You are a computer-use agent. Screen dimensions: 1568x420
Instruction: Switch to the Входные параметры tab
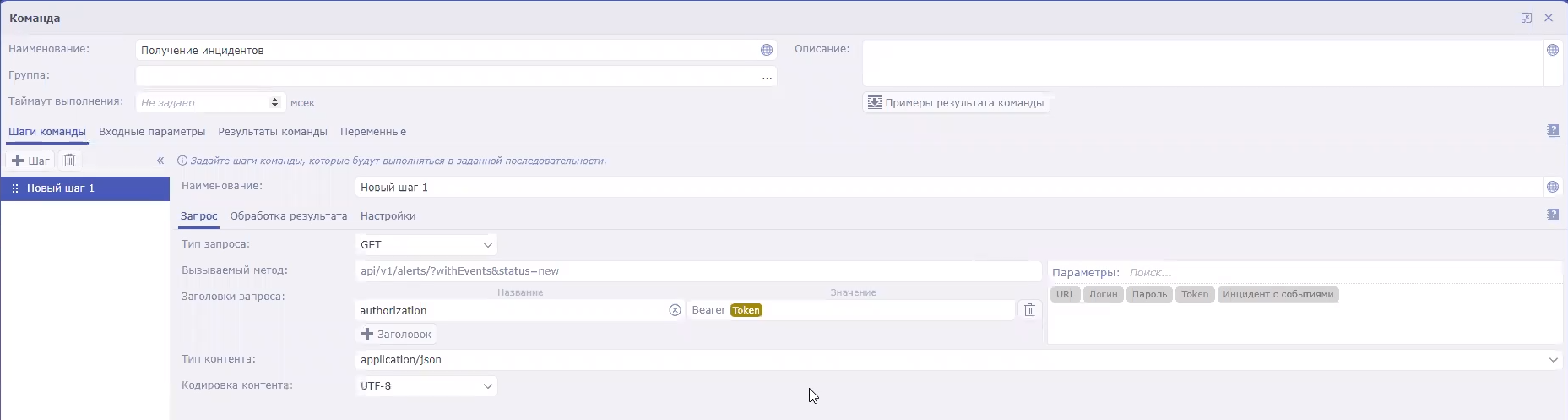[x=152, y=132]
